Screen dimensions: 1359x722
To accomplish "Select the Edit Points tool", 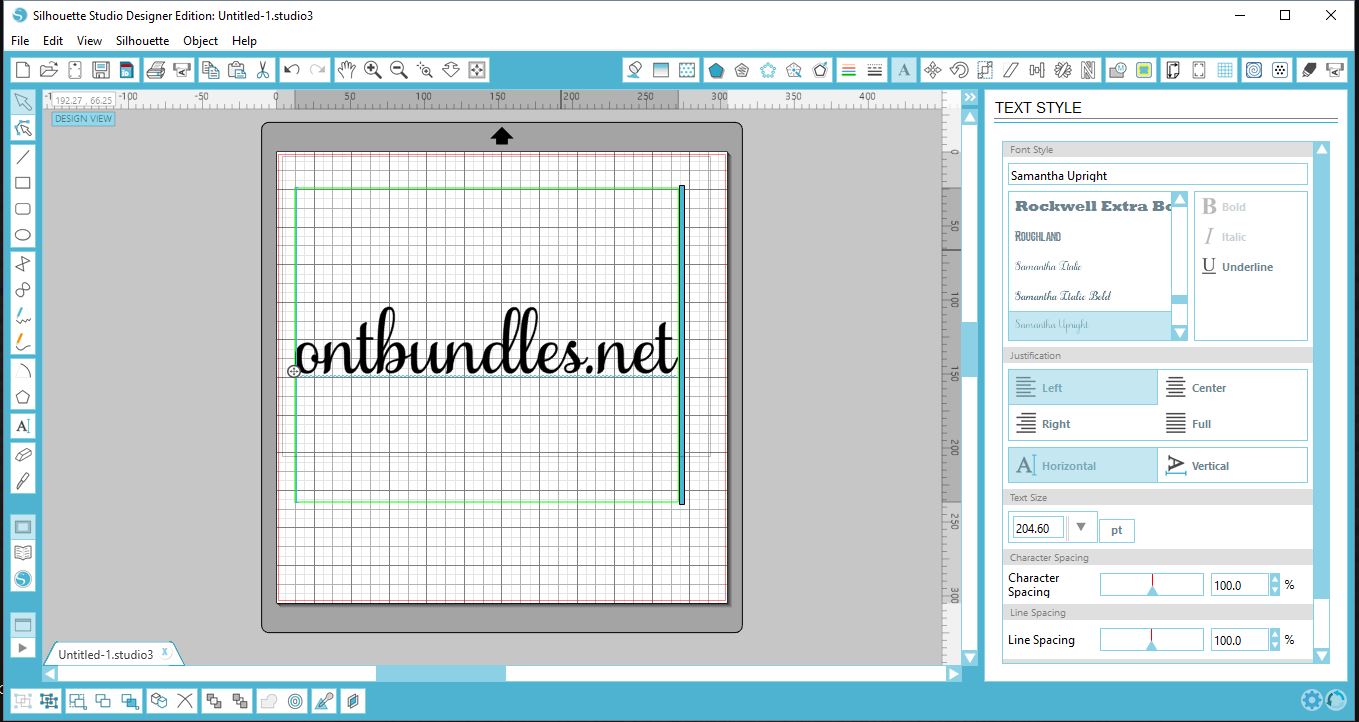I will tap(23, 127).
